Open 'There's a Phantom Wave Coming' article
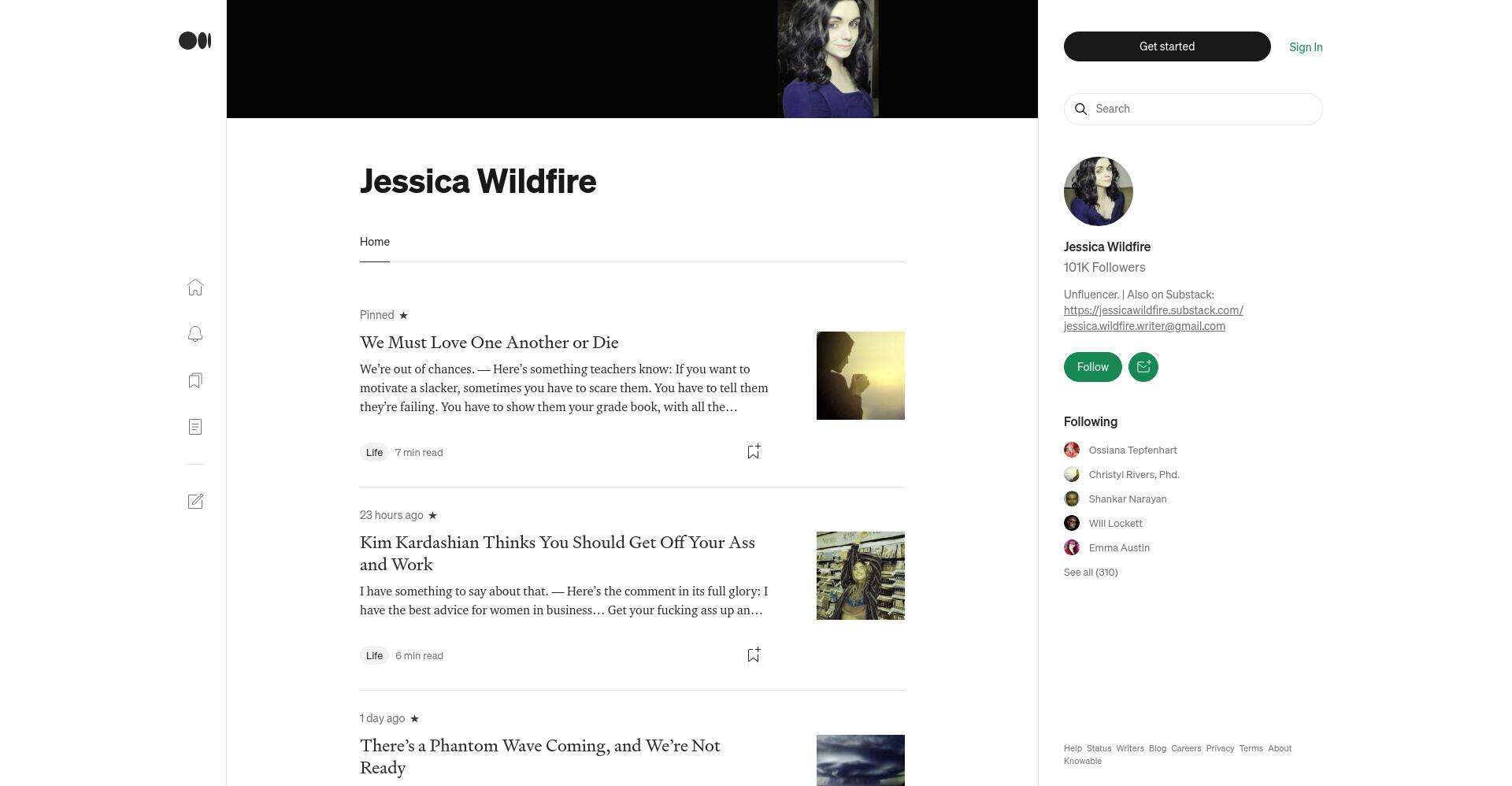This screenshot has width=1512, height=786. point(540,757)
